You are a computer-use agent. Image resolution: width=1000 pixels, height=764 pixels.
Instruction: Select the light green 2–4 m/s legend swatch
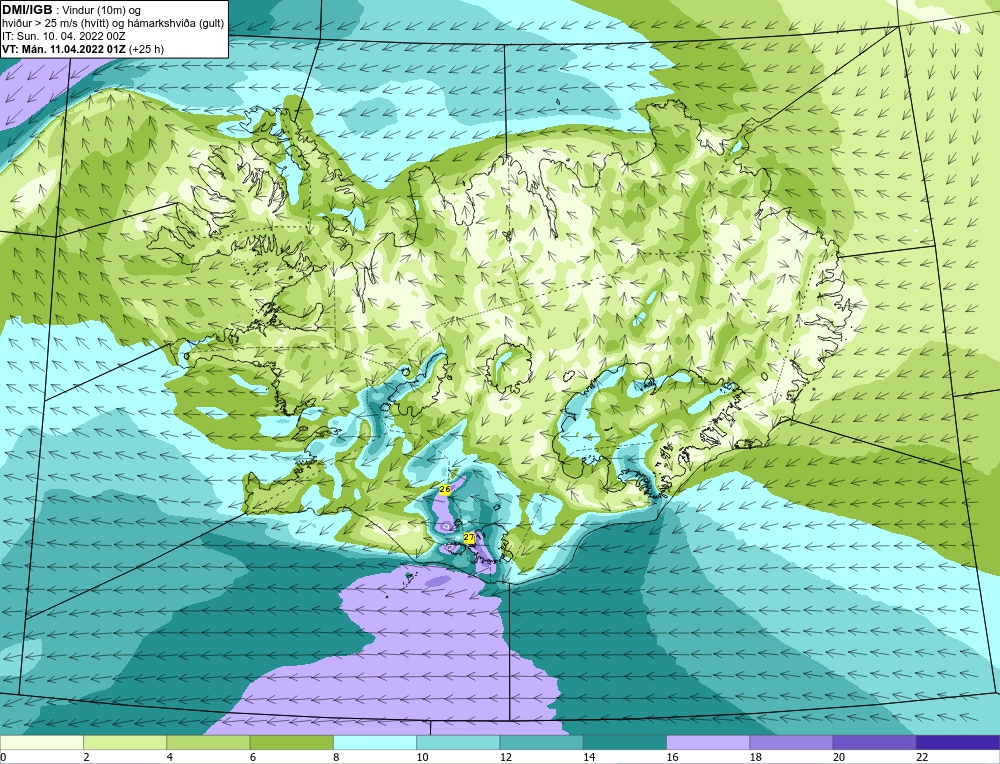125,743
